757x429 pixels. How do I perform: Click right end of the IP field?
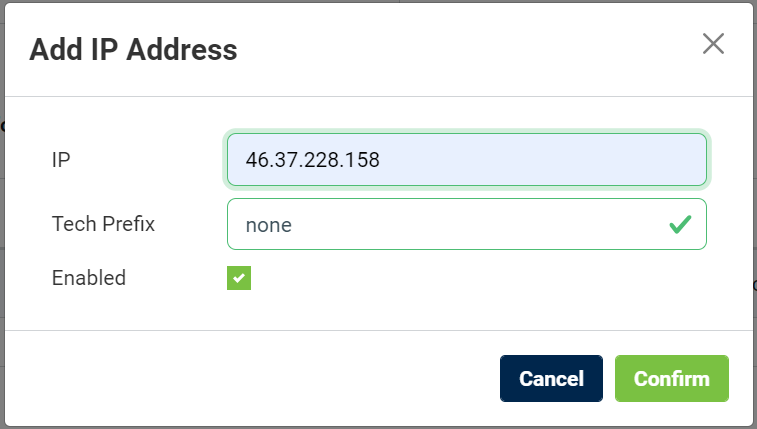680,160
